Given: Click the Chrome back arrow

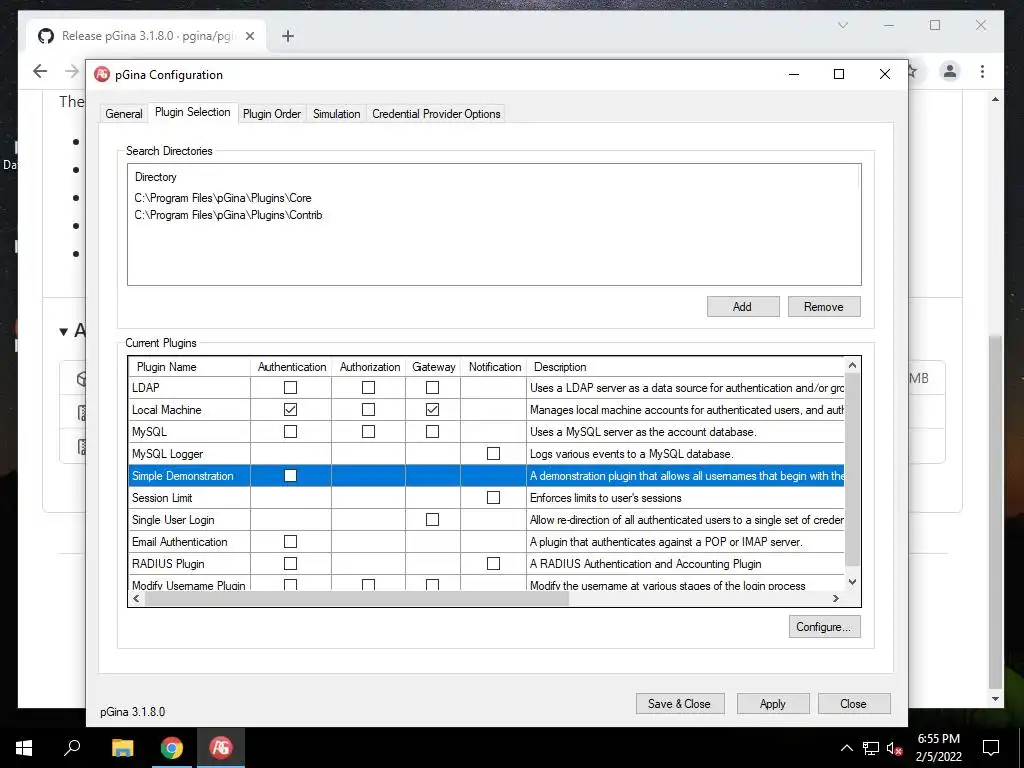Looking at the screenshot, I should [x=40, y=71].
